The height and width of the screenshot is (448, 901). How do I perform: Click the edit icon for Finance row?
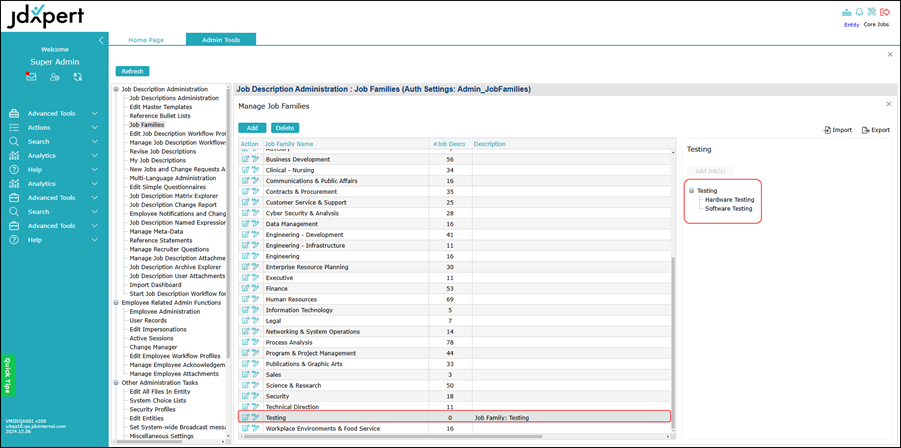245,288
